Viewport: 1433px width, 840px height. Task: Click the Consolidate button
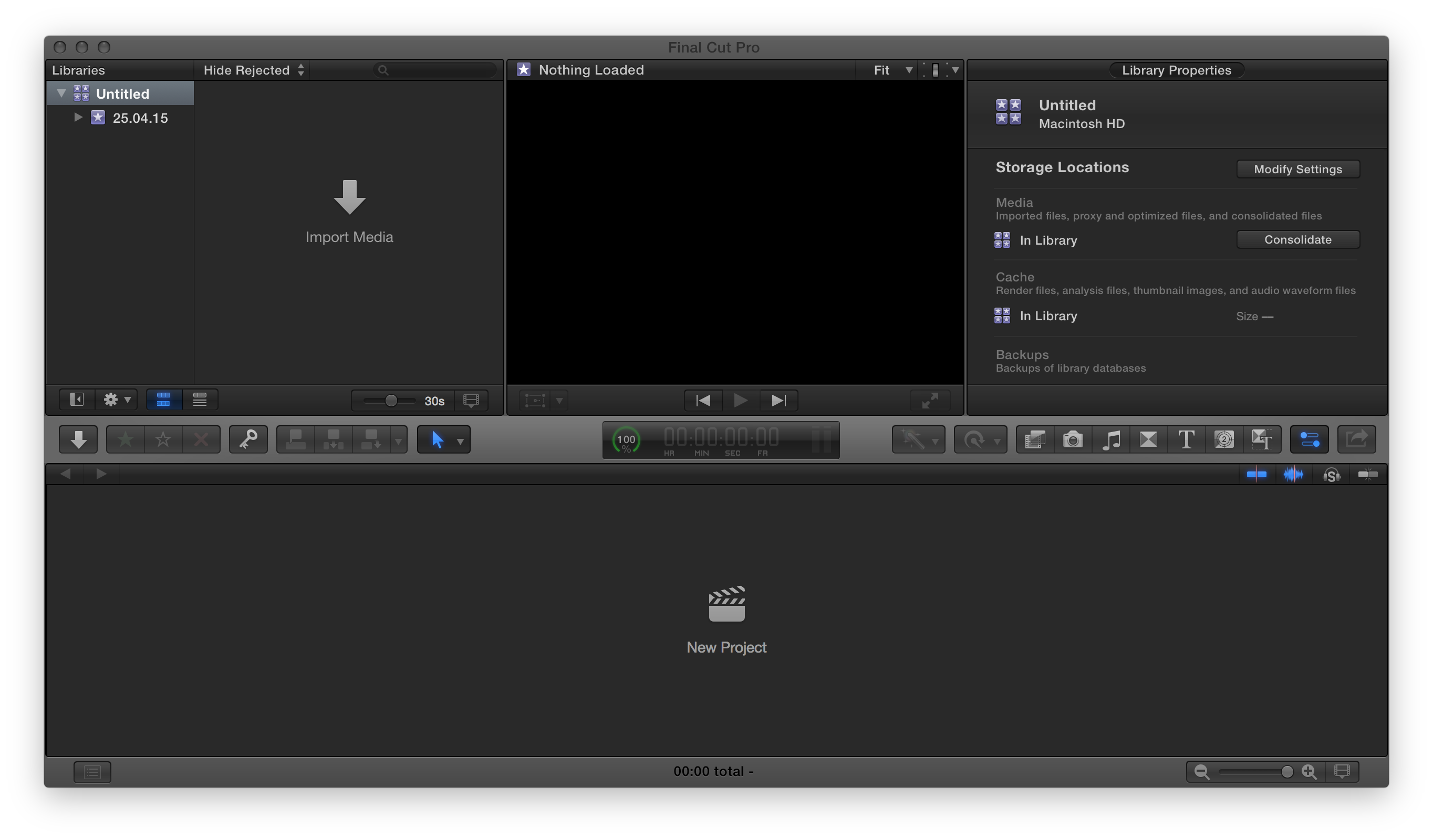(x=1297, y=239)
